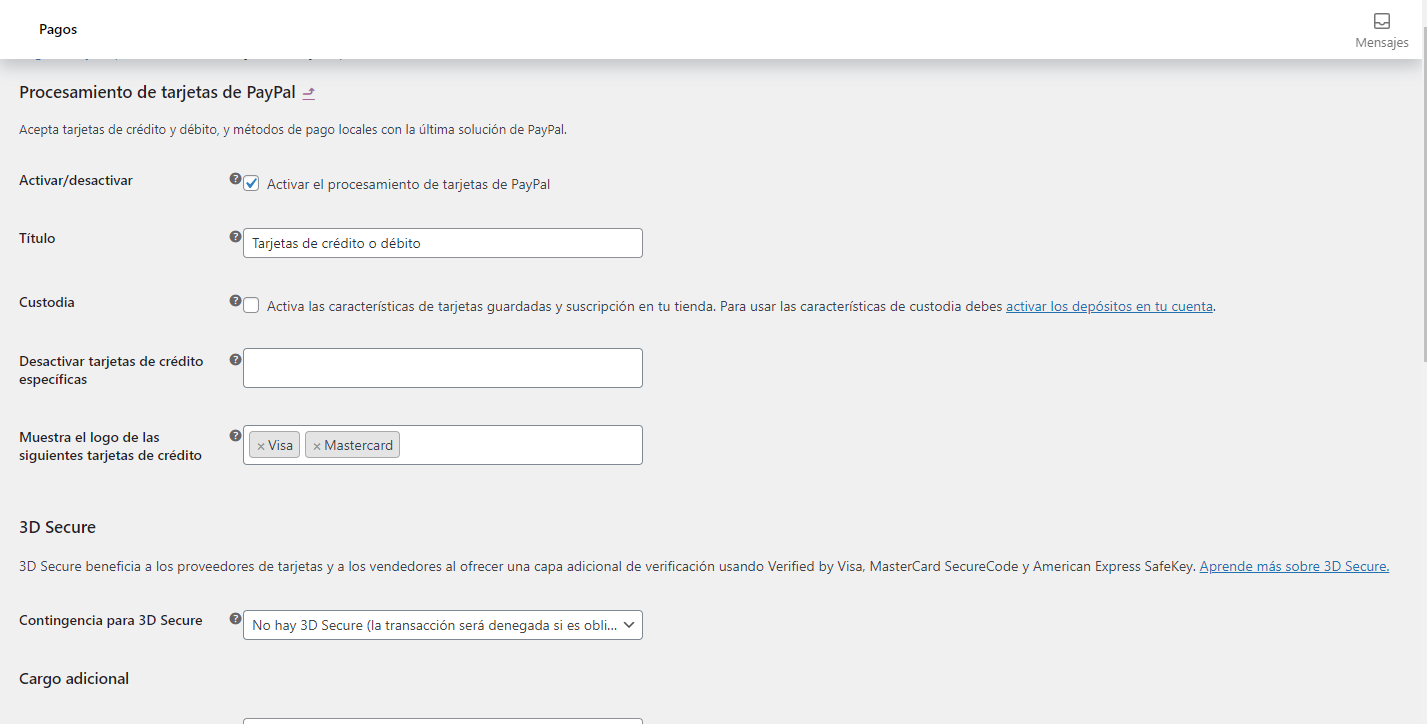Uncheck Activar el procesamiento de tarjetas de PayPal
The height and width of the screenshot is (724, 1427).
tap(252, 184)
